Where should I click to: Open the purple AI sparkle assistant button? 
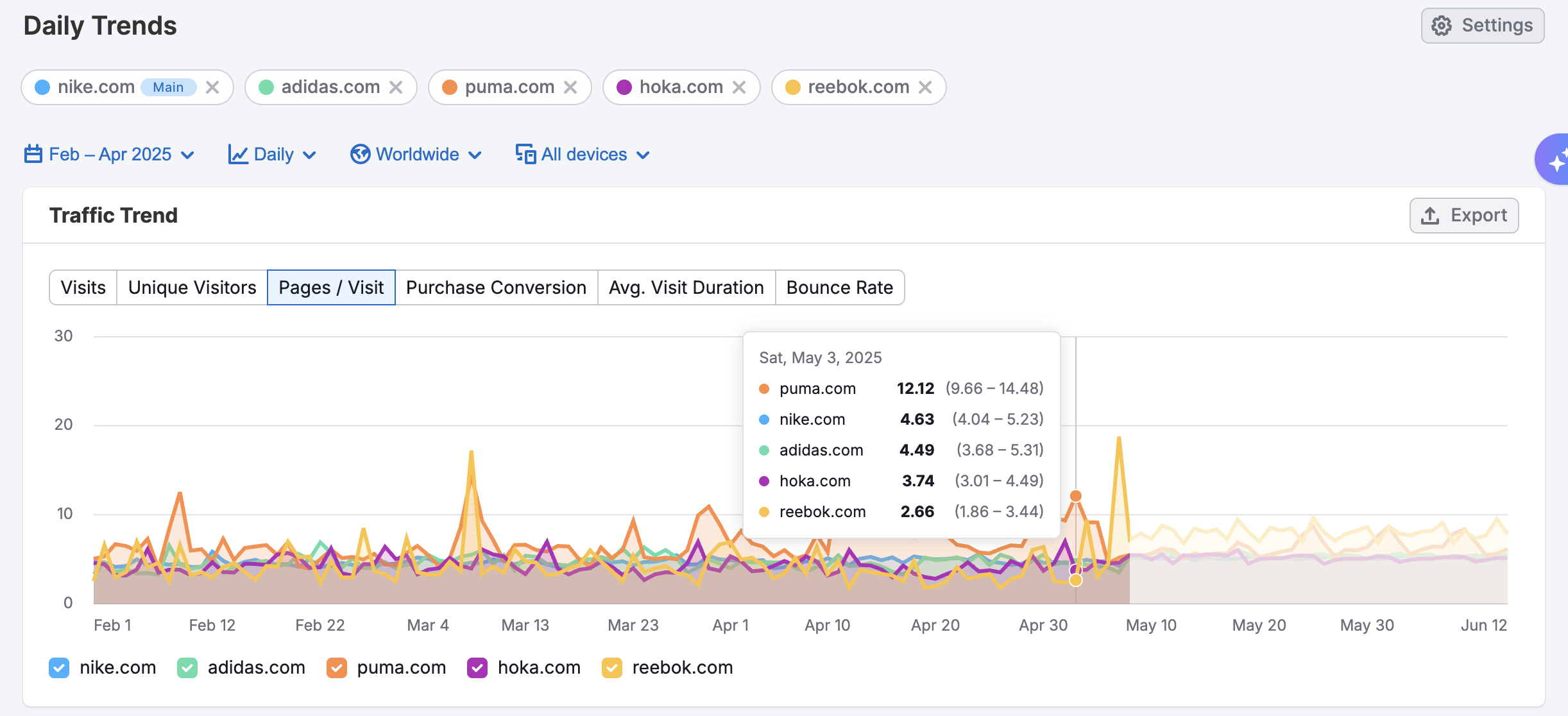tap(1555, 160)
